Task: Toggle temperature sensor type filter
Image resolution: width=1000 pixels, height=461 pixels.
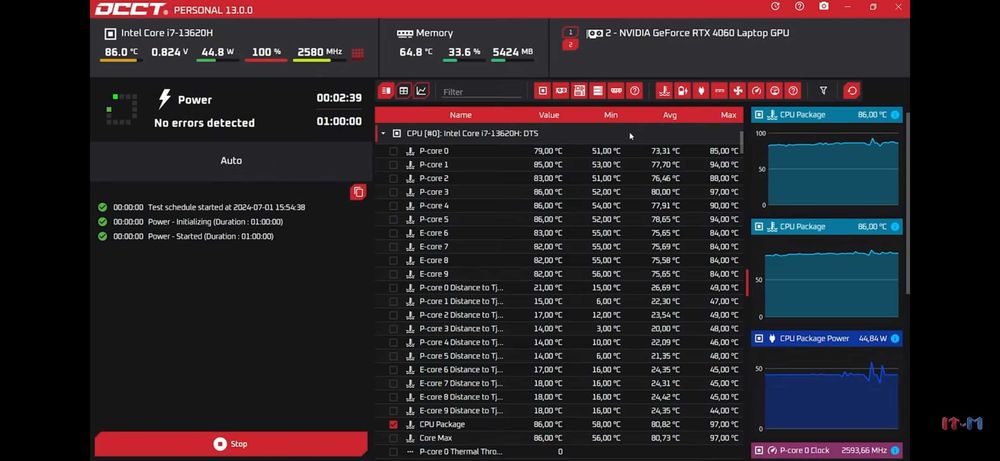Action: coord(664,91)
